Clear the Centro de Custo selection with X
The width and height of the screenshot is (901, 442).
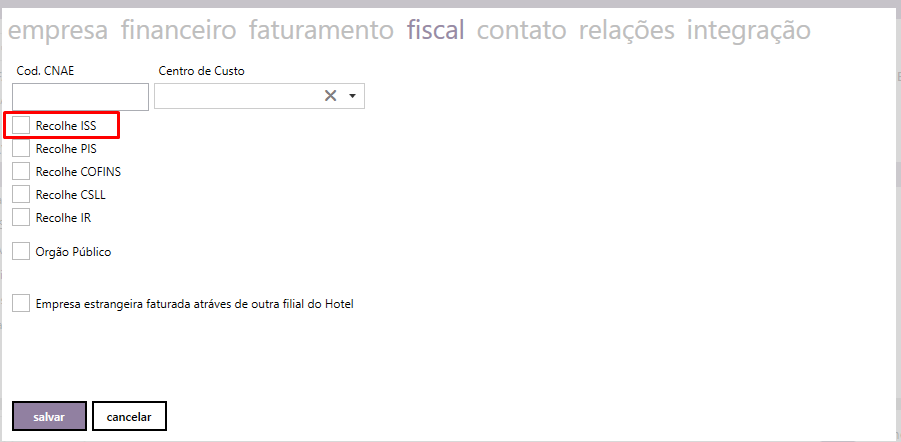(330, 96)
